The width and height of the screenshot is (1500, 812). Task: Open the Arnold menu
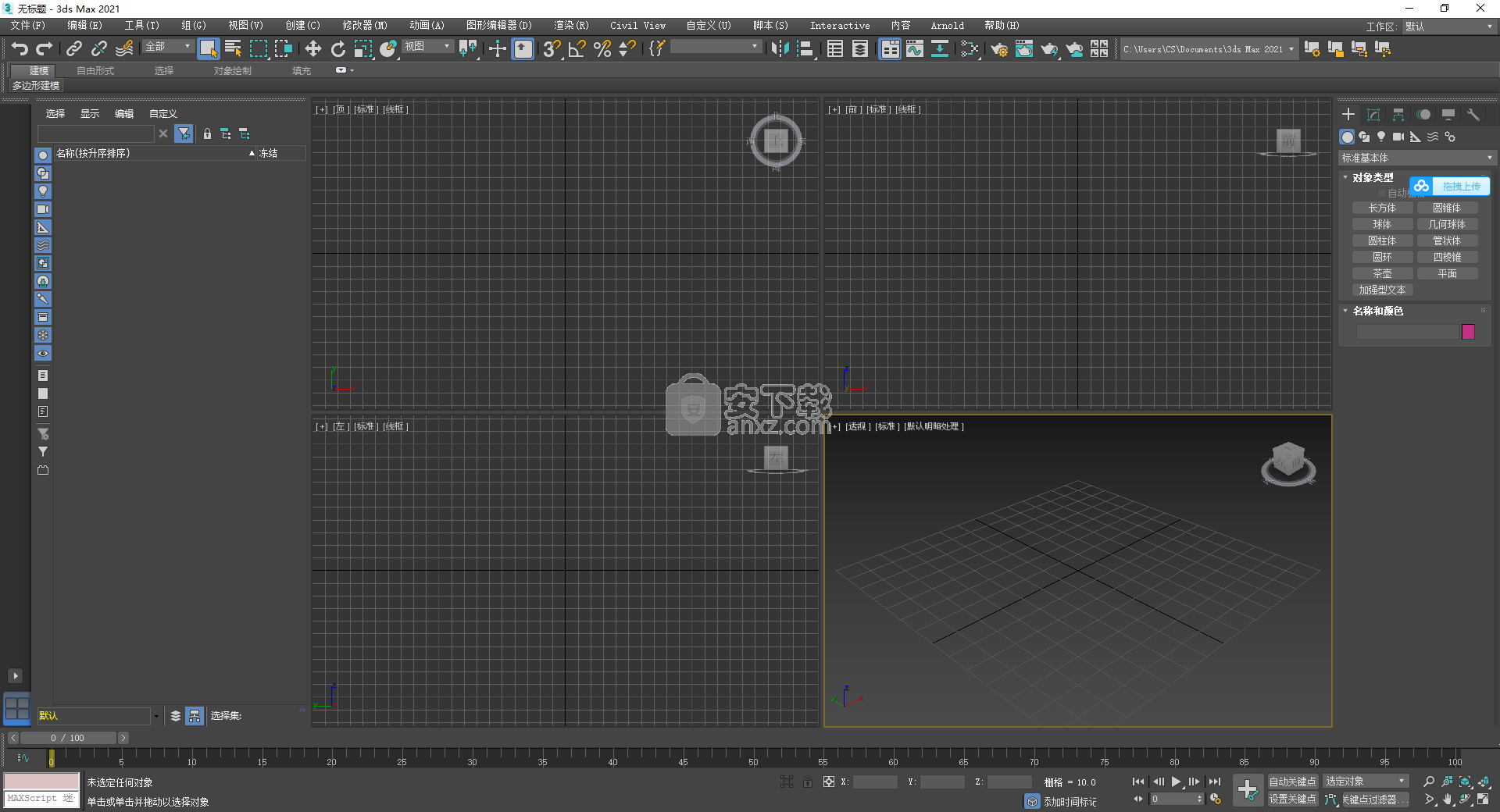(948, 26)
